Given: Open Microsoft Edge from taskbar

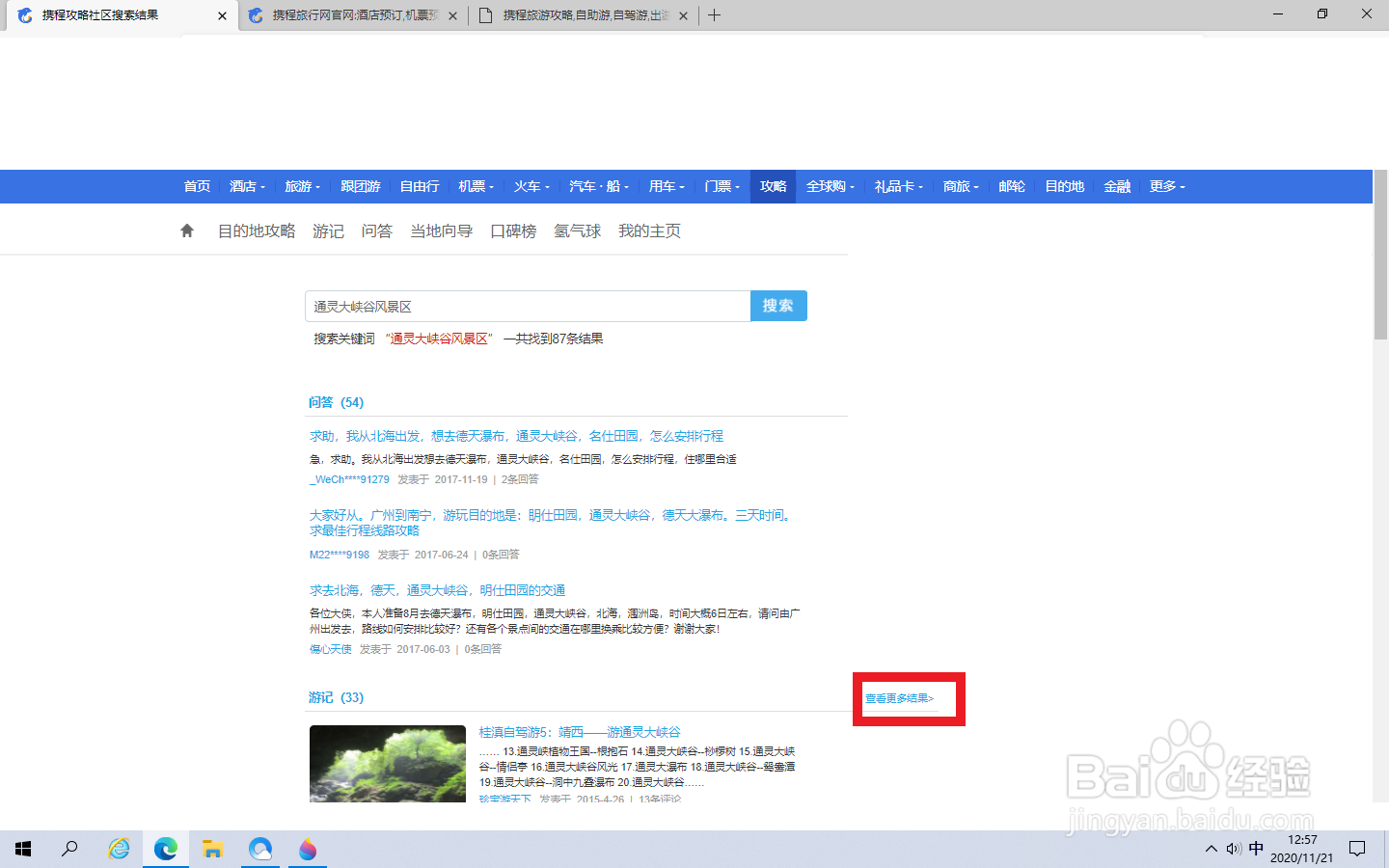Looking at the screenshot, I should click(166, 849).
